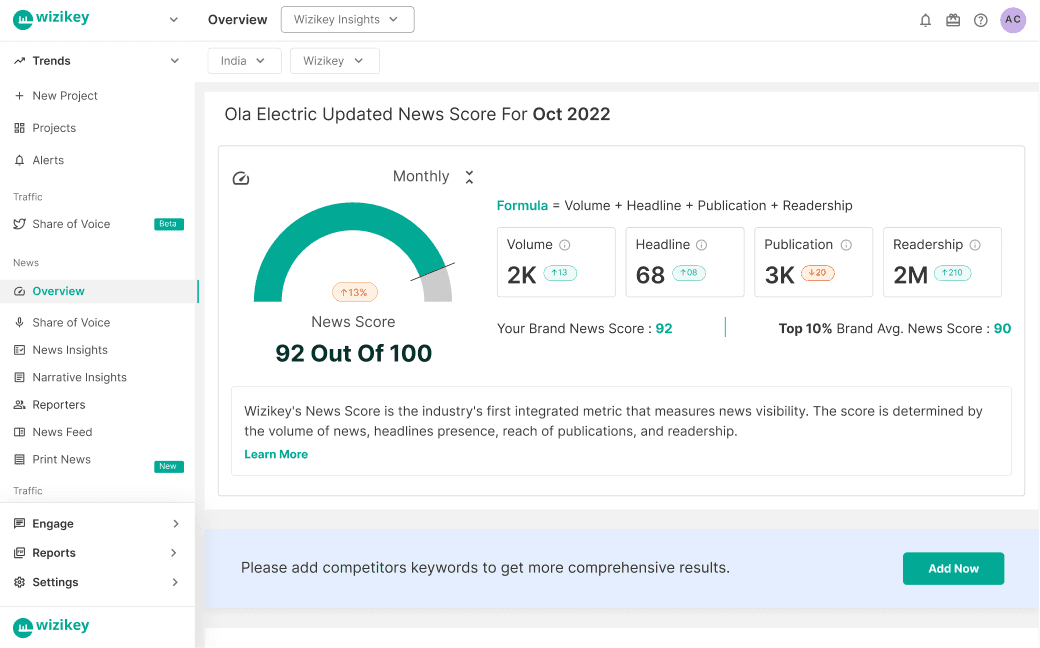Open the India country dropdown
This screenshot has height=648, width=1040.
[244, 61]
